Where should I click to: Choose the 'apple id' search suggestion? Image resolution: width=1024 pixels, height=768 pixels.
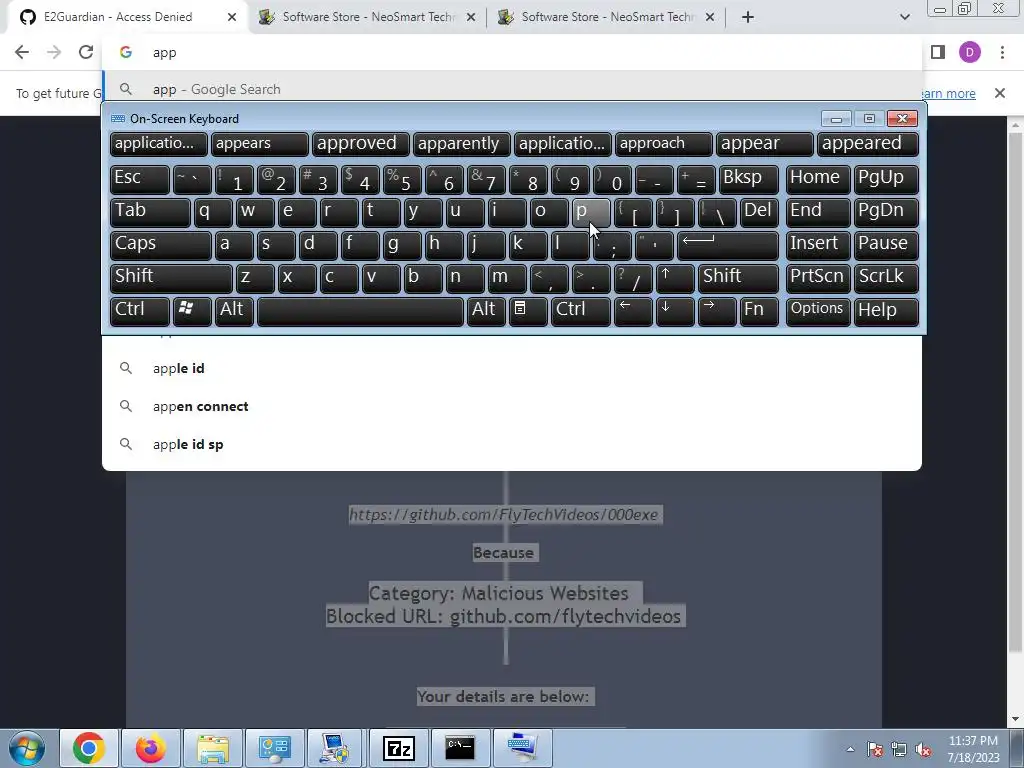(x=512, y=368)
